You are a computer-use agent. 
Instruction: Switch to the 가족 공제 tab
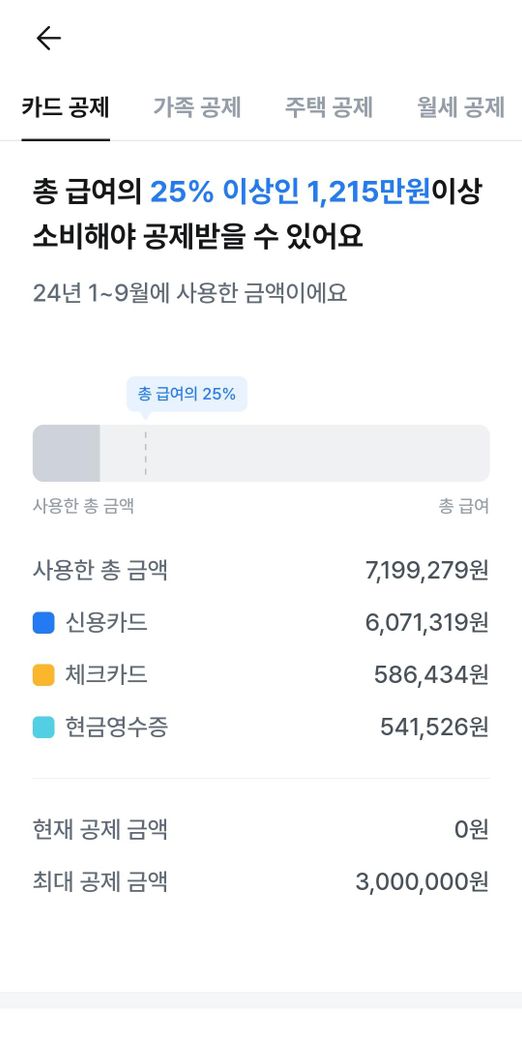pos(197,107)
